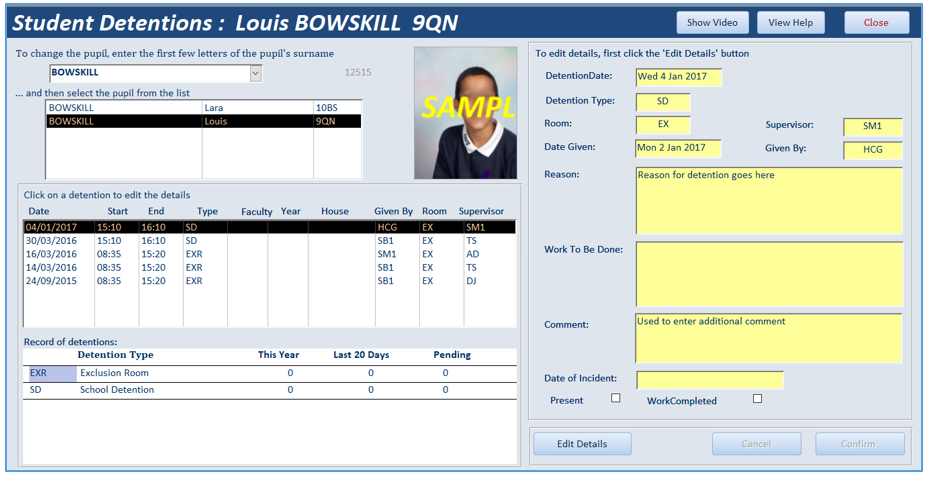Select pupil Louis BOWSKILL 9QN
The width and height of the screenshot is (928, 477).
203,121
